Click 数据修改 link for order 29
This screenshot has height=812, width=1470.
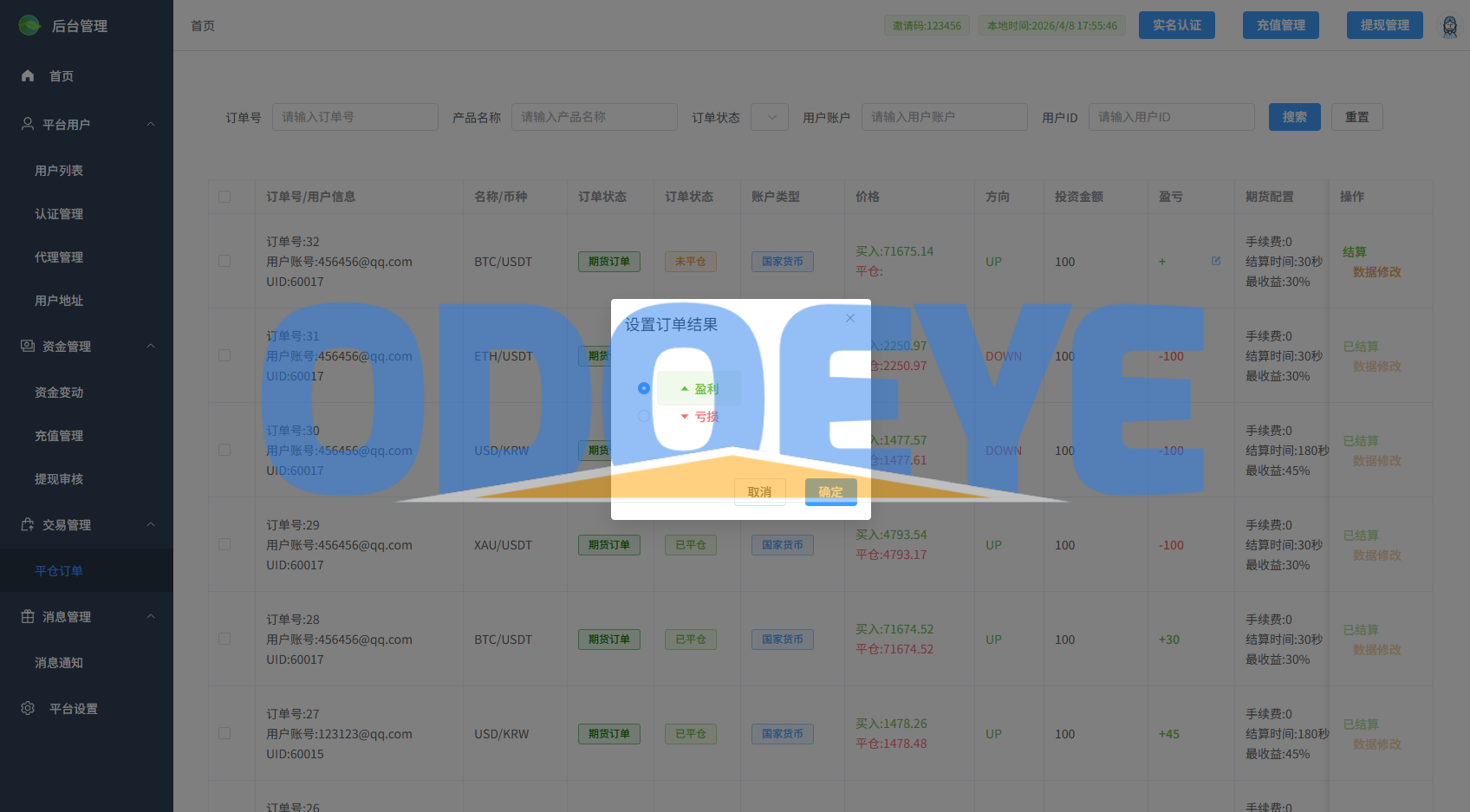1377,555
